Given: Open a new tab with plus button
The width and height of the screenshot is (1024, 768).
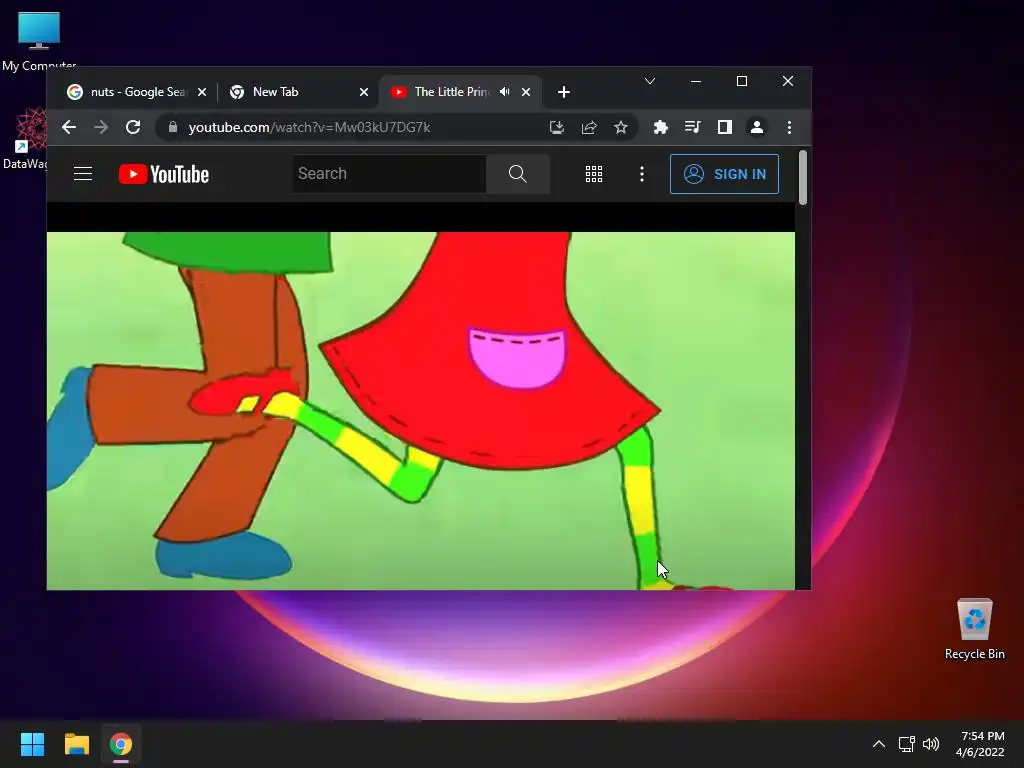Looking at the screenshot, I should (564, 92).
